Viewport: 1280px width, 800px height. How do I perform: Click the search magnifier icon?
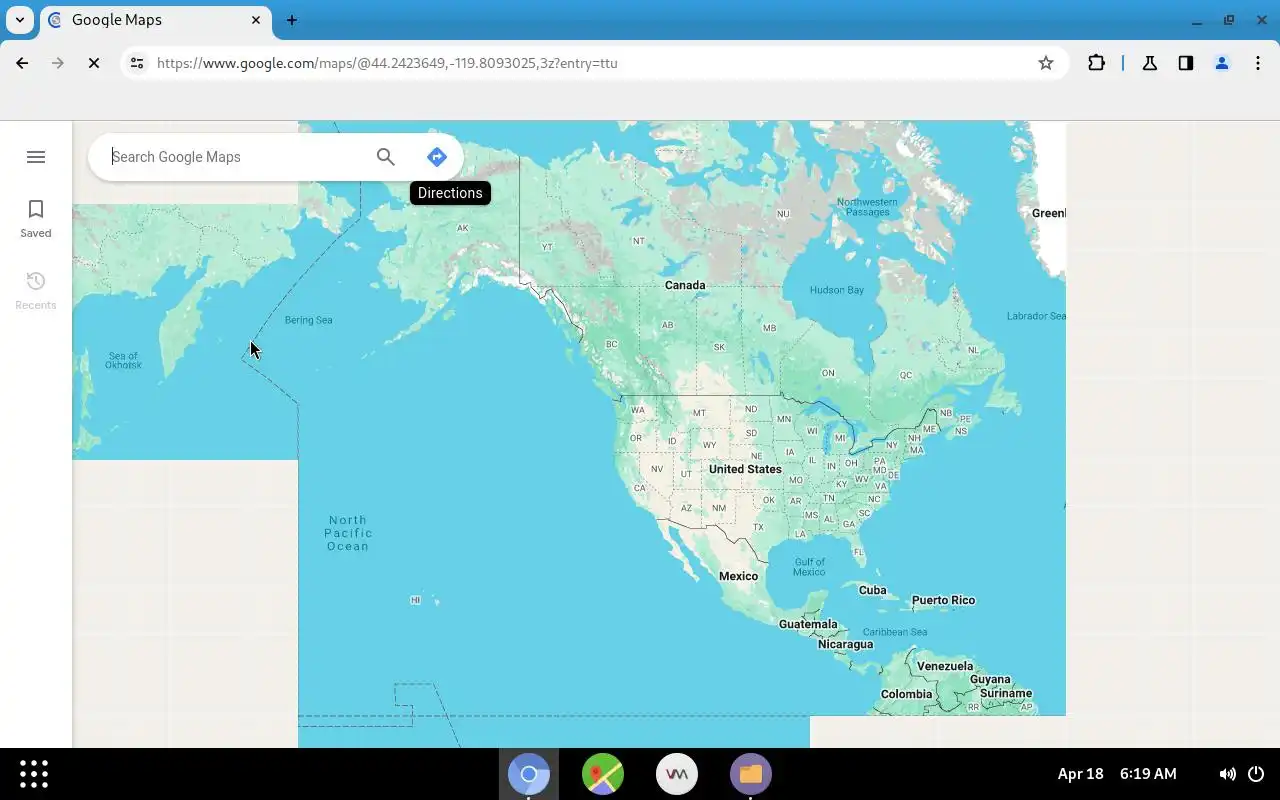[x=386, y=157]
